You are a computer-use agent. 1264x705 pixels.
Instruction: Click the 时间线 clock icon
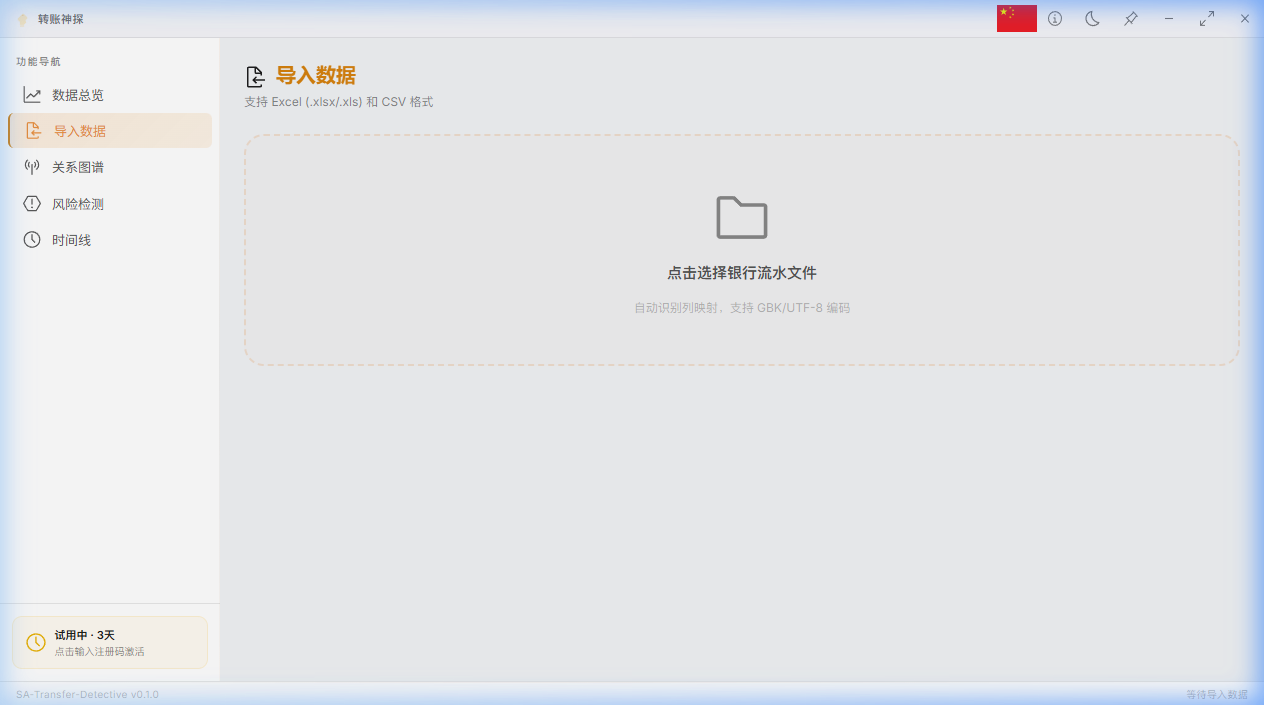coord(32,240)
